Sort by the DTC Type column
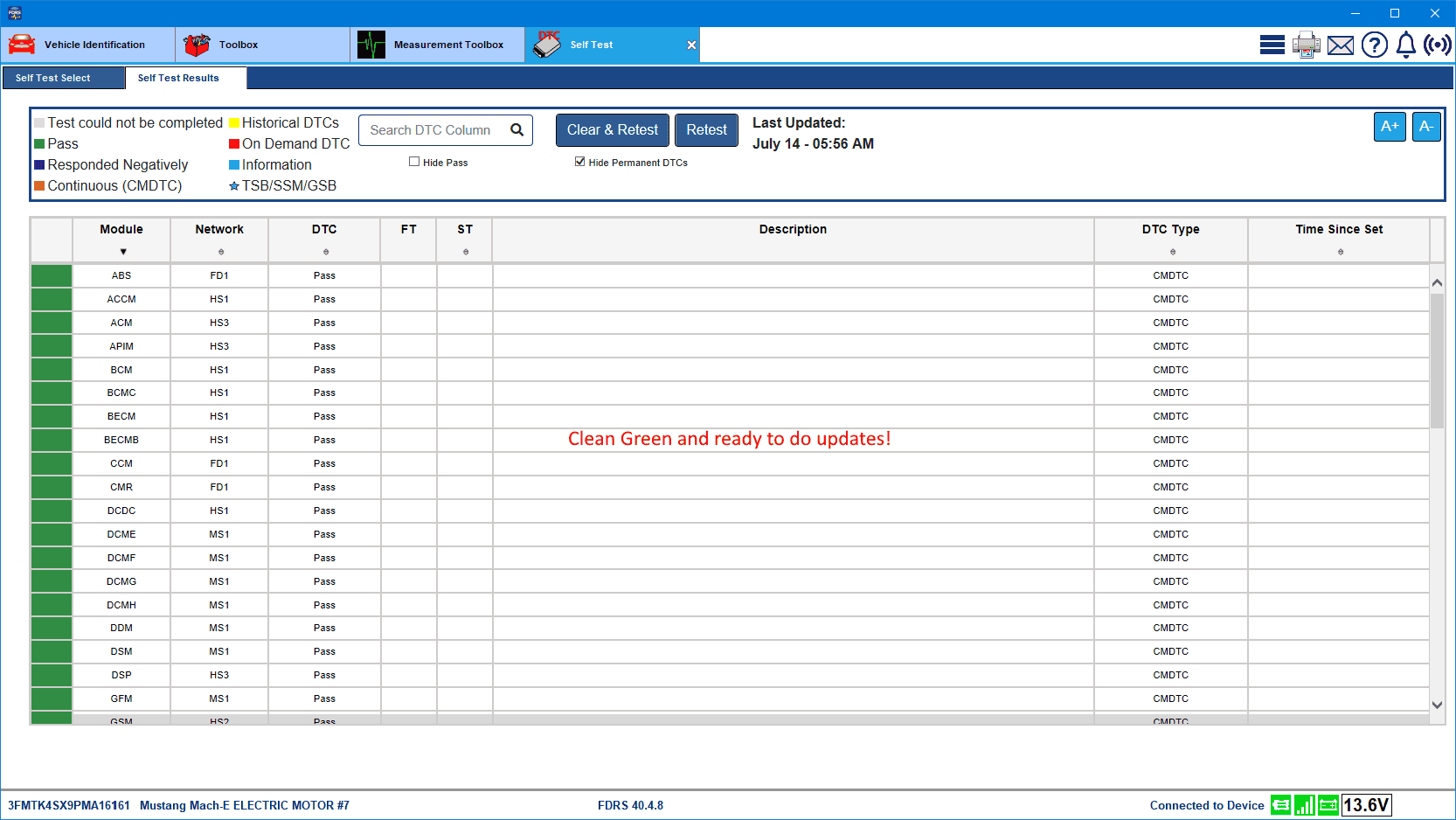 point(1173,252)
